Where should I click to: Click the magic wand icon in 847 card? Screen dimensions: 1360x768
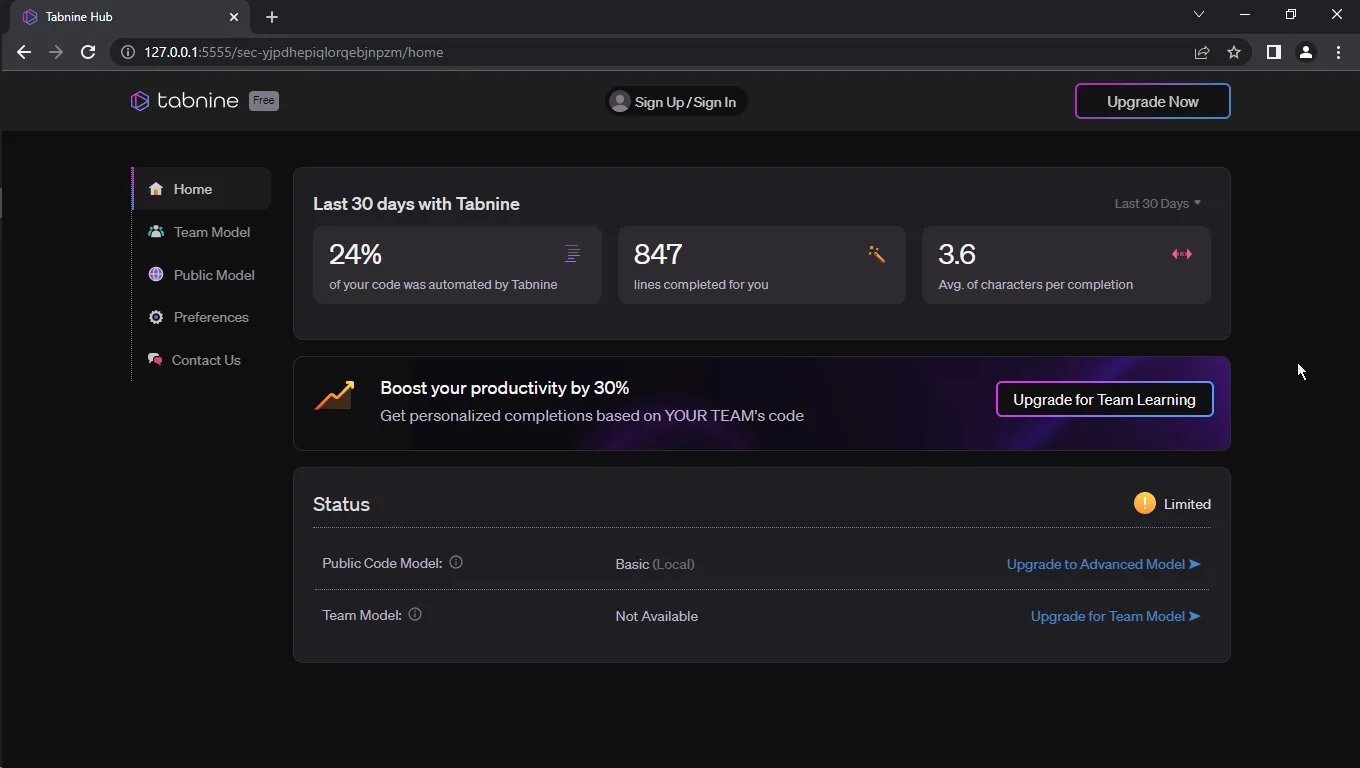[x=877, y=254]
